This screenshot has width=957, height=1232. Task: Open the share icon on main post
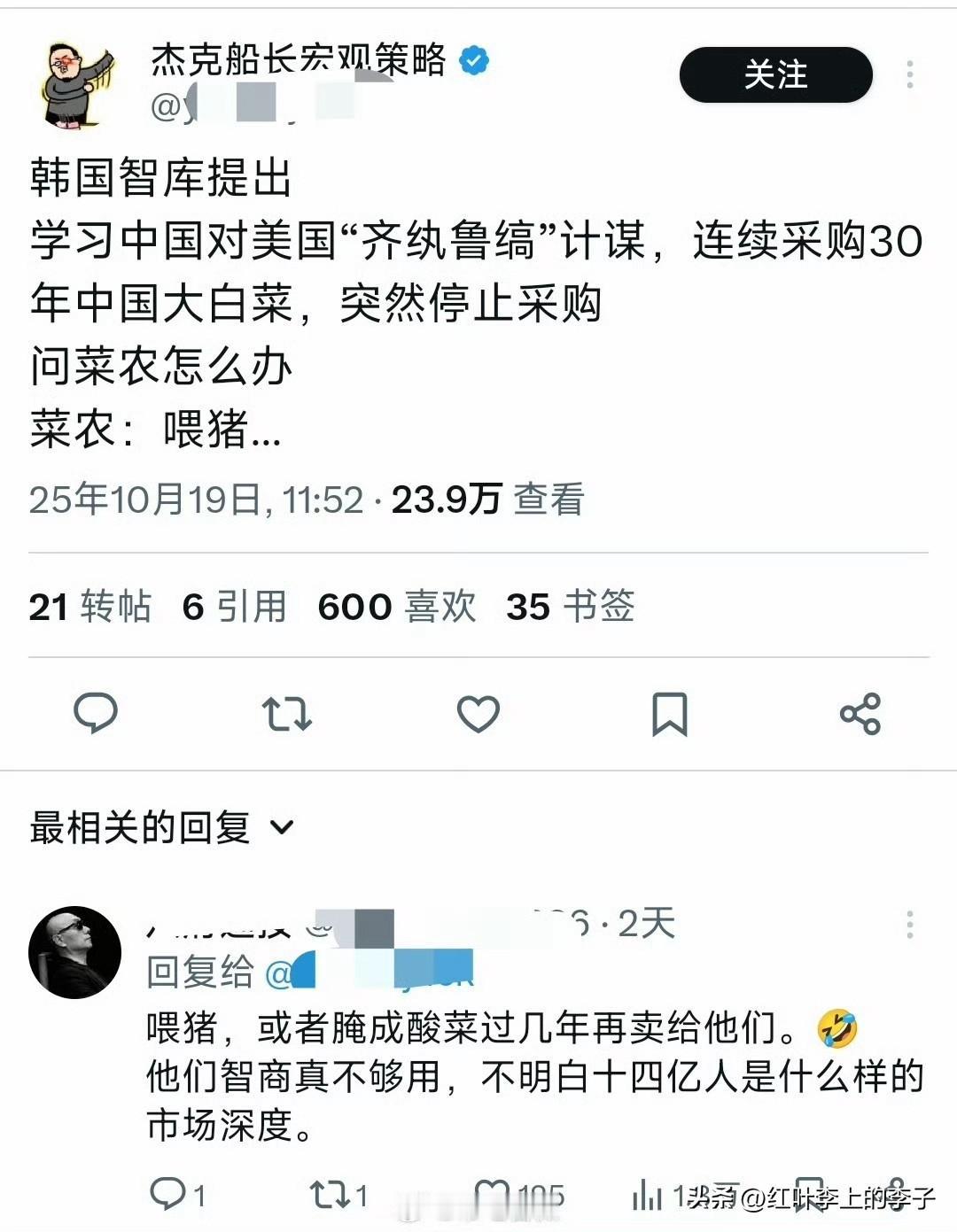coord(860,714)
